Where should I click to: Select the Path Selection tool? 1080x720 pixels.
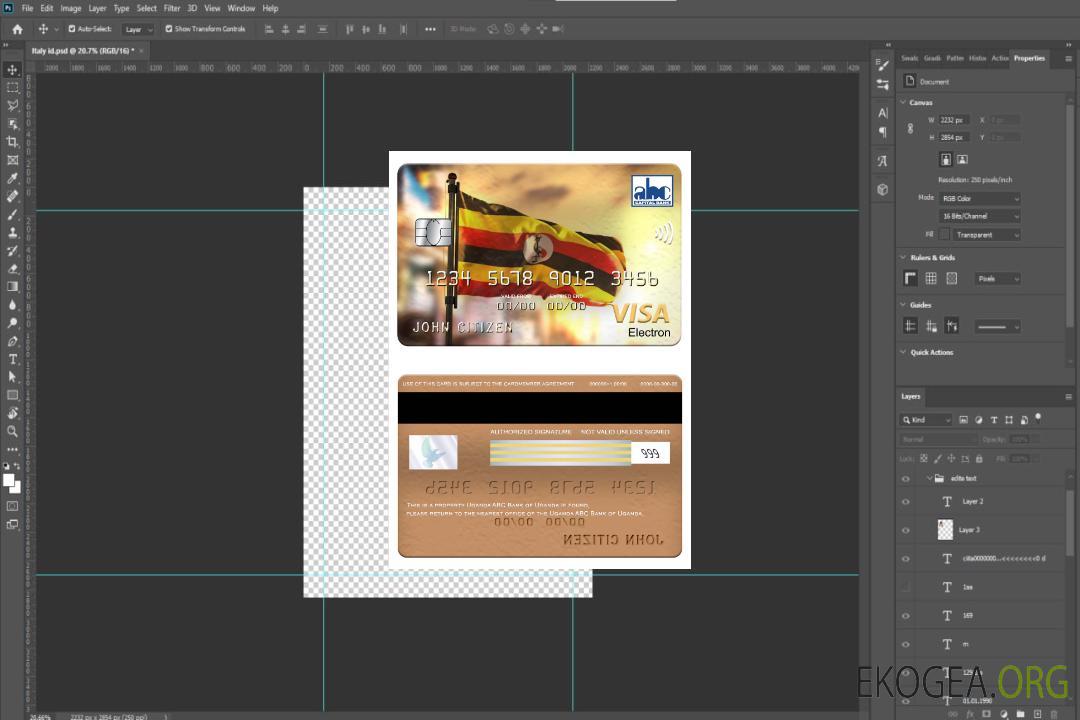click(x=12, y=377)
